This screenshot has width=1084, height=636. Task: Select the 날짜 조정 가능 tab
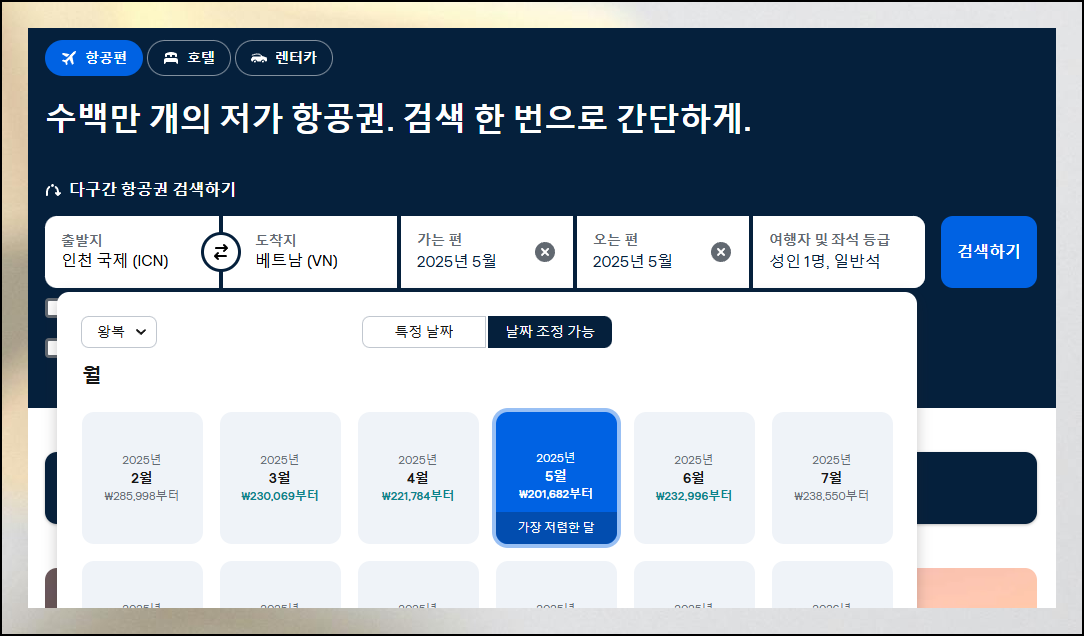pyautogui.click(x=550, y=332)
